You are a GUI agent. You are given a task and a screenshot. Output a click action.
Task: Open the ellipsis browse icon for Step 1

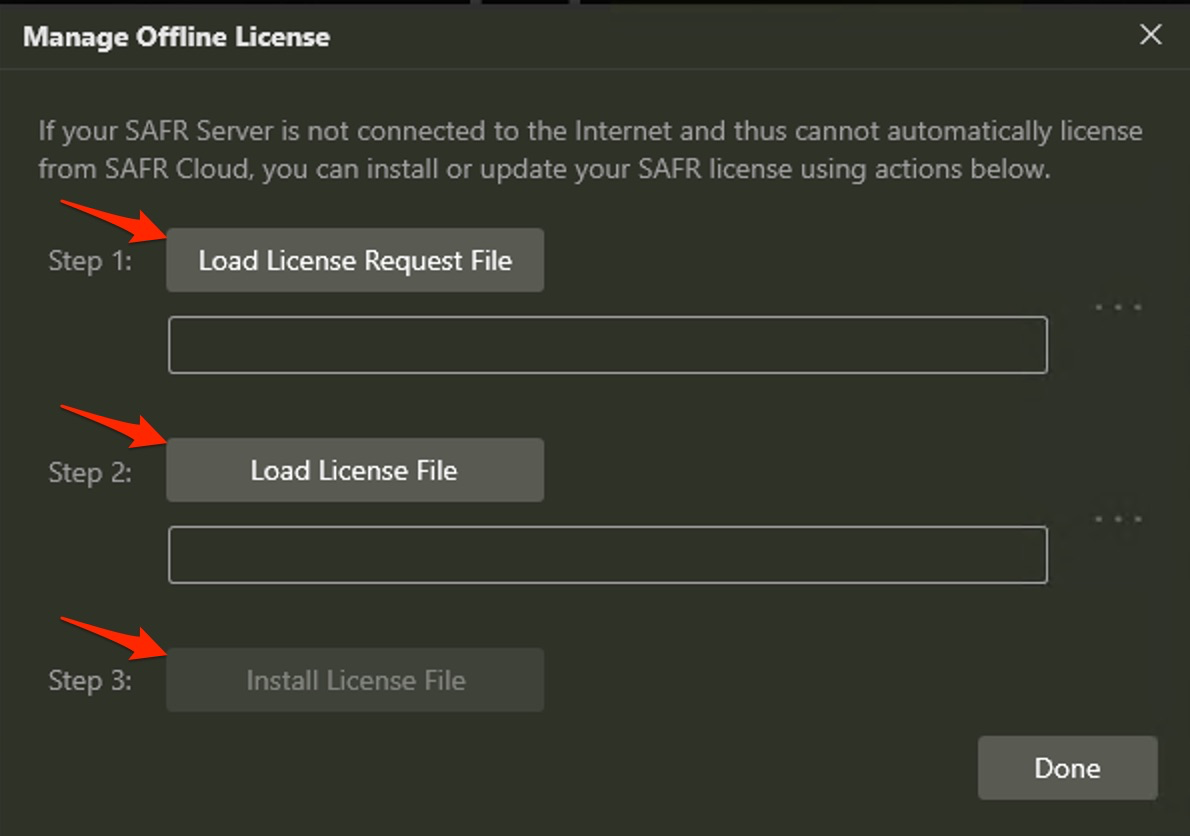point(1118,308)
